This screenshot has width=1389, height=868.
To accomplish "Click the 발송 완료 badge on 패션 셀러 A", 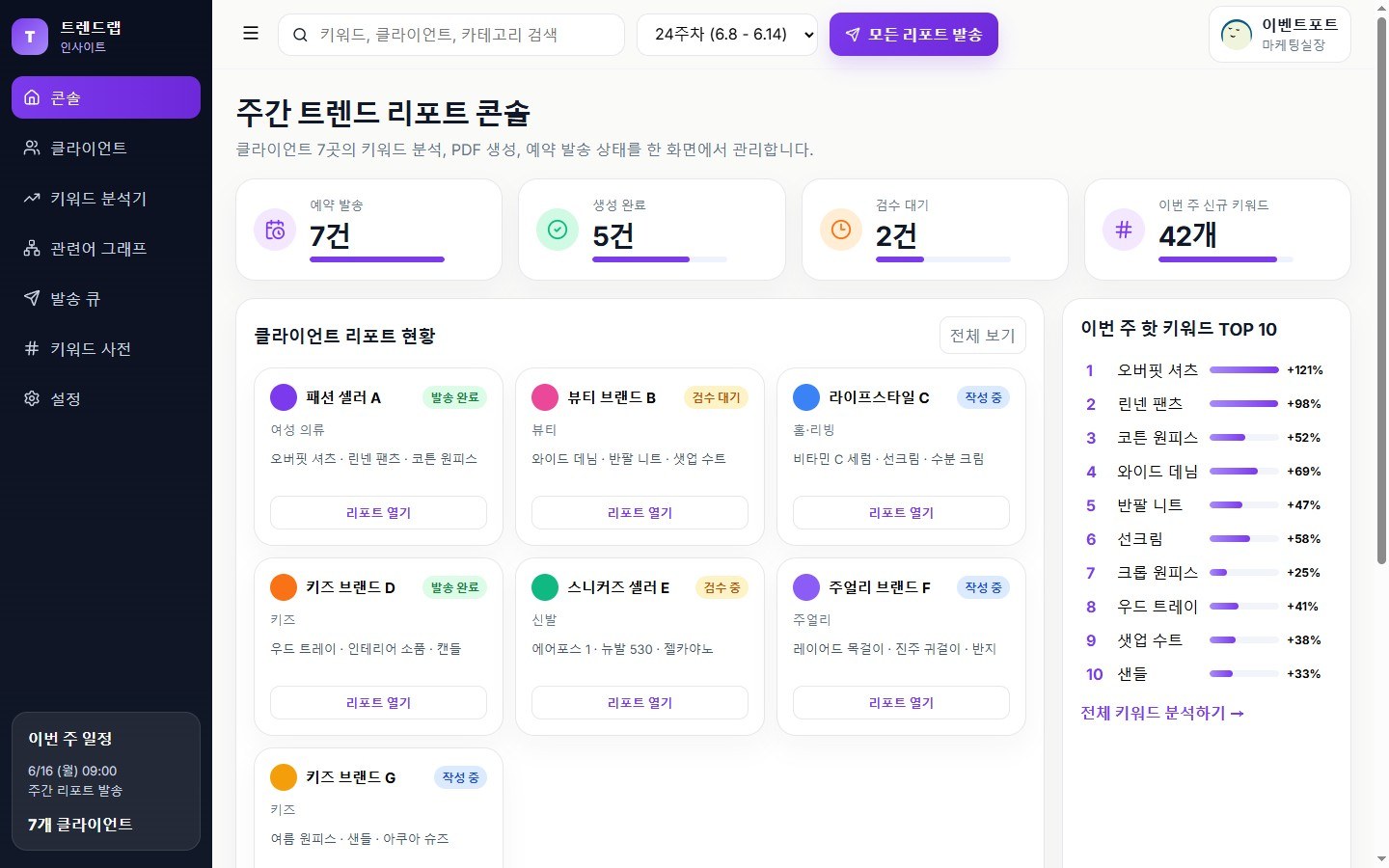I will click(454, 397).
